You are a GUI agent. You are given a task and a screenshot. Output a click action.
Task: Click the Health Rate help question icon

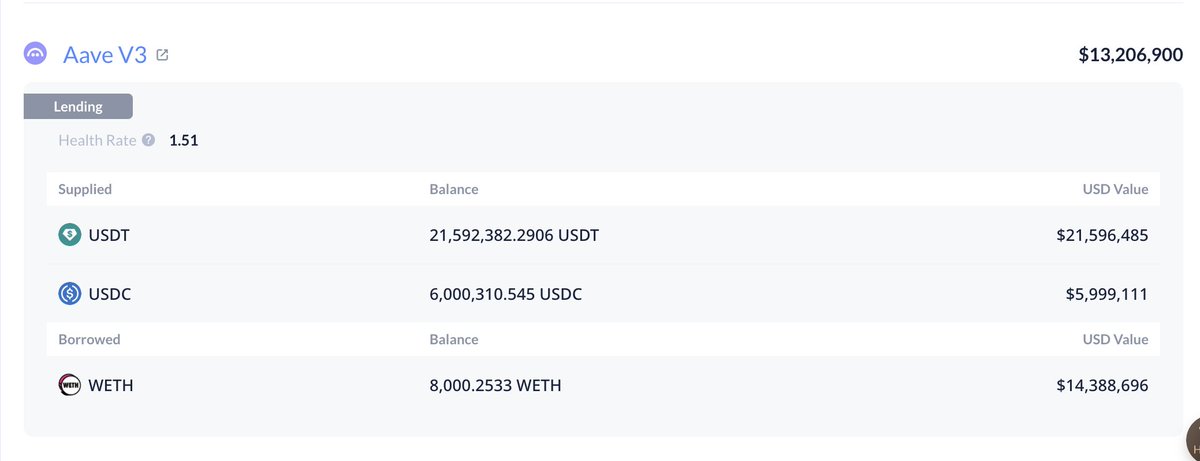pos(149,140)
